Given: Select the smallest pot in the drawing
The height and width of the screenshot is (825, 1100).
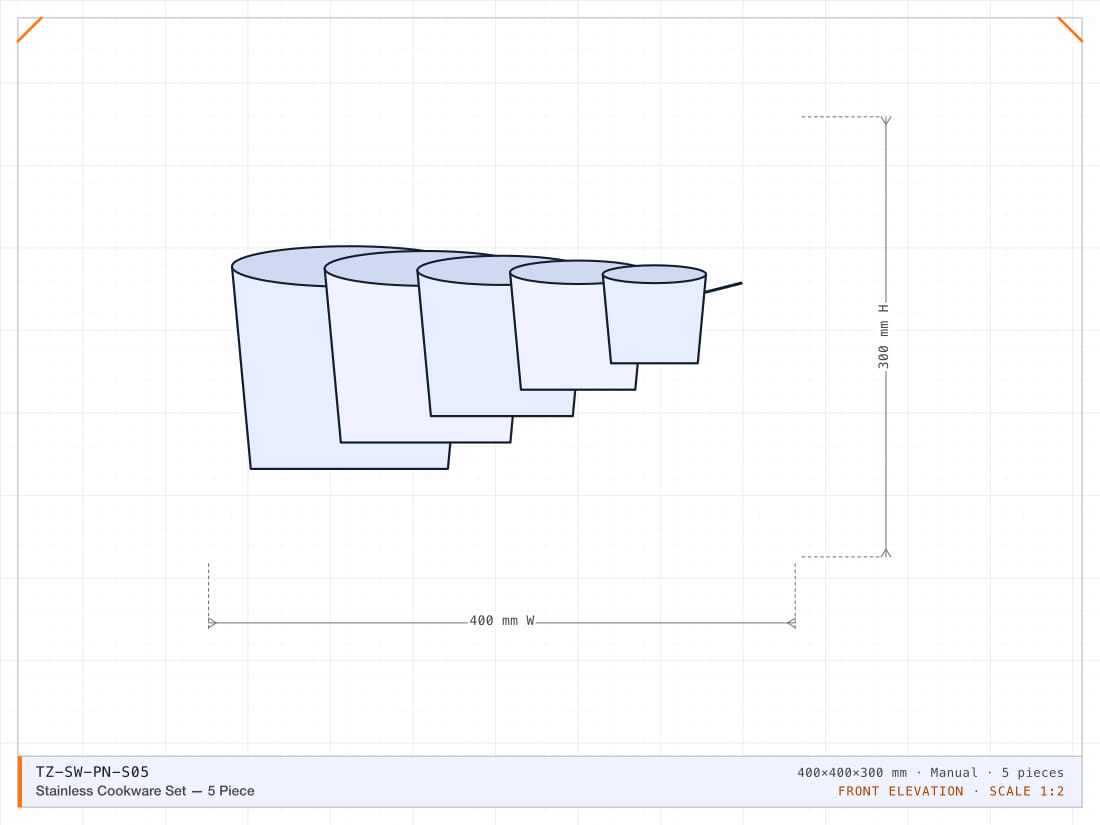Looking at the screenshot, I should coord(654,314).
